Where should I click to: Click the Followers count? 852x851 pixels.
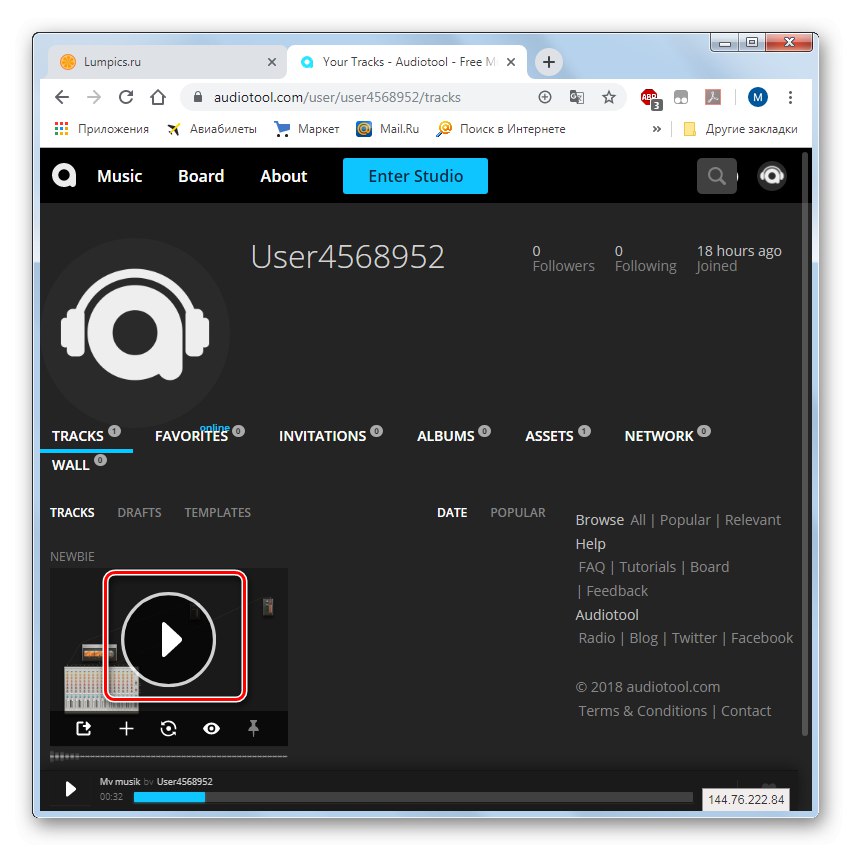563,258
